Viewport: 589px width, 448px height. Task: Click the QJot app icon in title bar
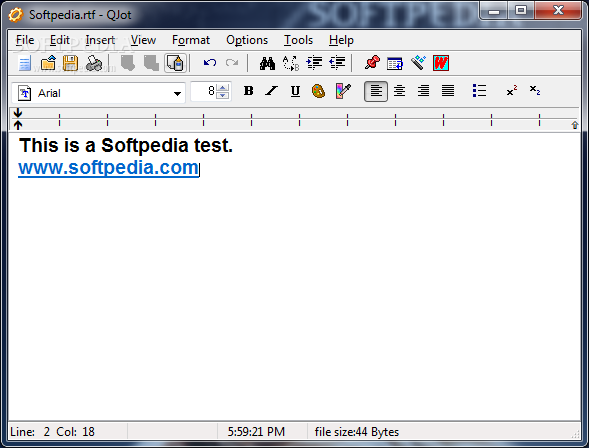click(x=15, y=15)
